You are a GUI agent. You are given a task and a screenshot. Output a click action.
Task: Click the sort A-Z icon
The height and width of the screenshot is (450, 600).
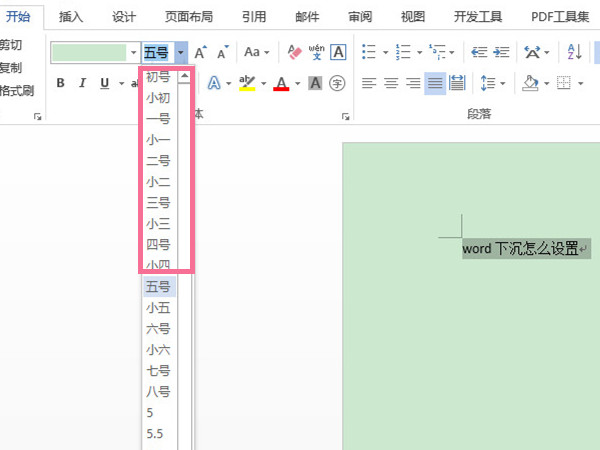(574, 52)
